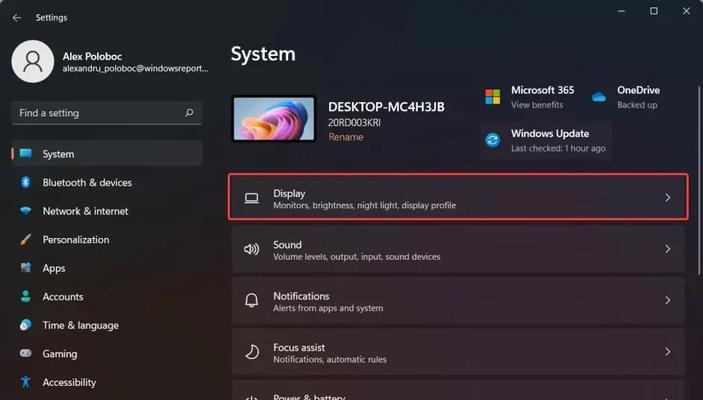The image size is (703, 400).
Task: Open Bluetooth & devices section
Action: (107, 183)
